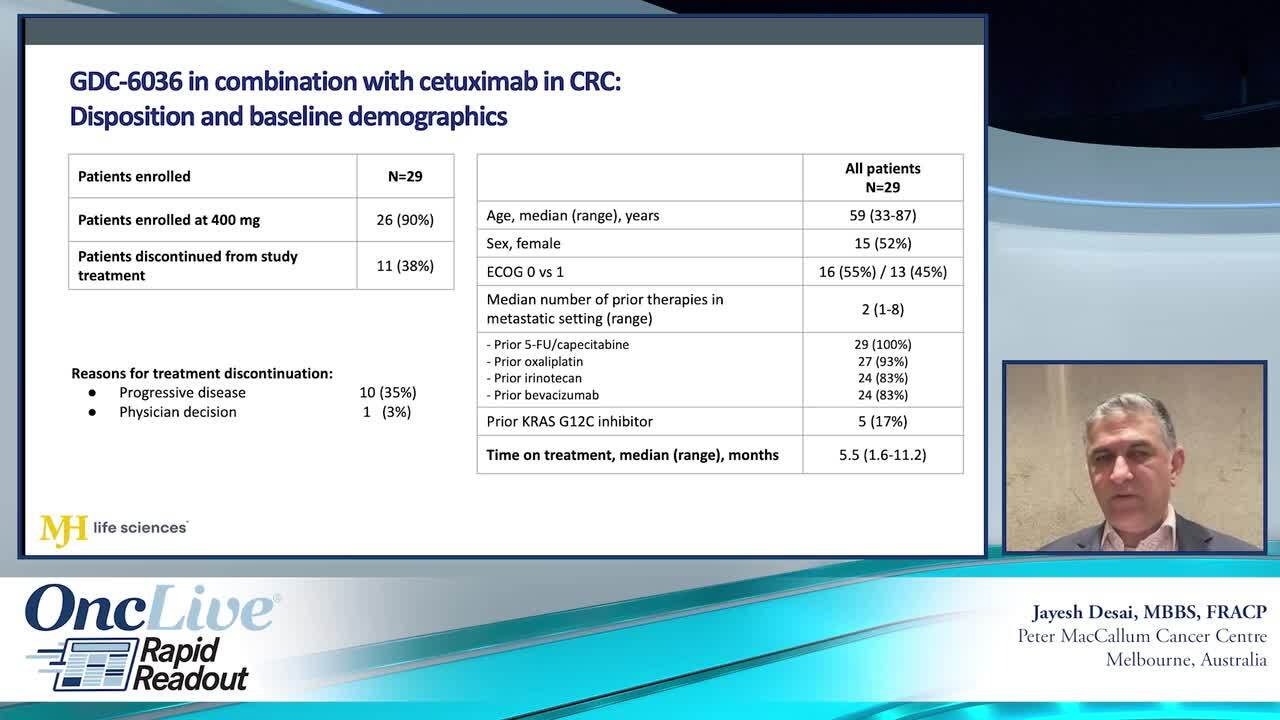Click the OncLive Rapid Readout logo
The height and width of the screenshot is (720, 1280).
click(x=150, y=638)
